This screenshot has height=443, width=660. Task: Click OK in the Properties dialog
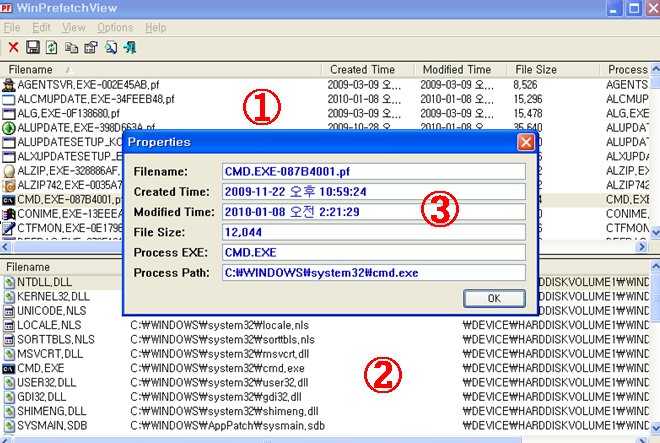(494, 298)
